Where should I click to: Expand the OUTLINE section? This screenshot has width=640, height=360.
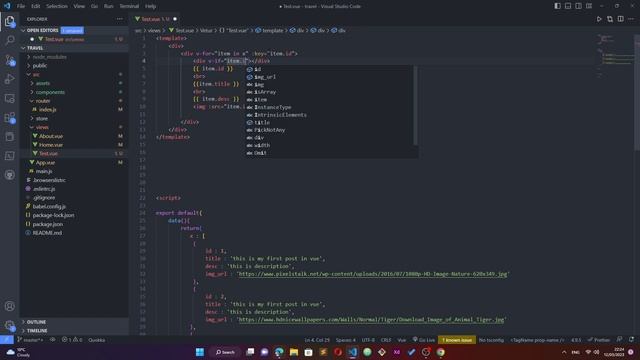click(36, 322)
